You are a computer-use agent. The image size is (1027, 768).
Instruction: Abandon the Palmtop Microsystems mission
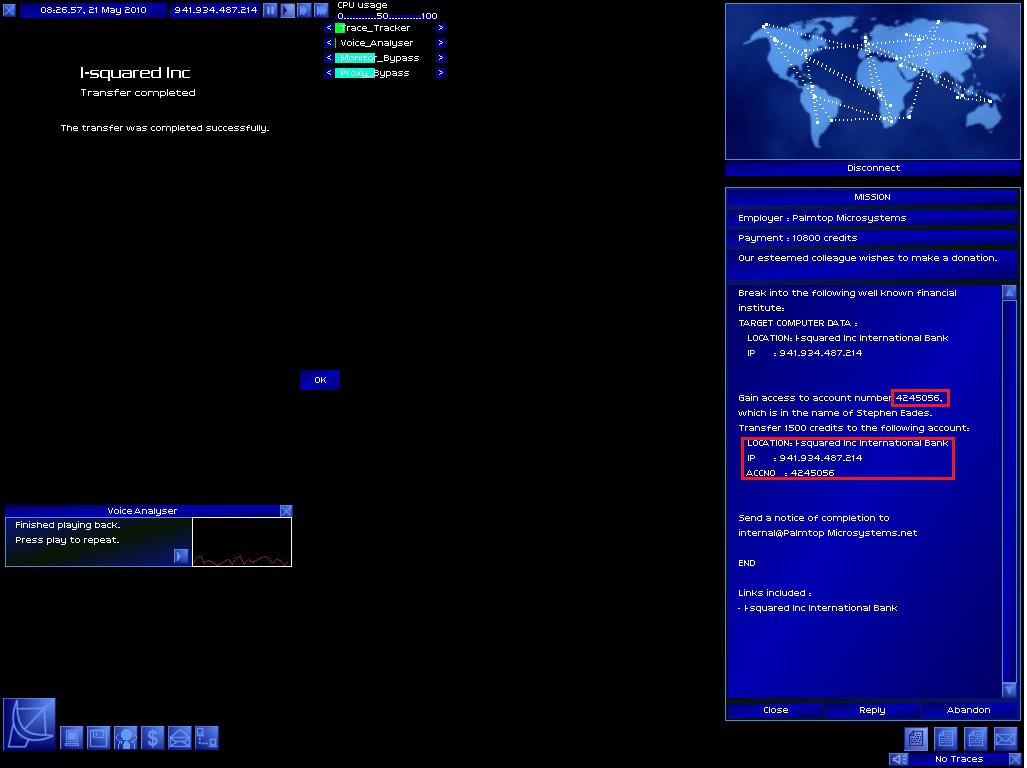click(x=968, y=710)
